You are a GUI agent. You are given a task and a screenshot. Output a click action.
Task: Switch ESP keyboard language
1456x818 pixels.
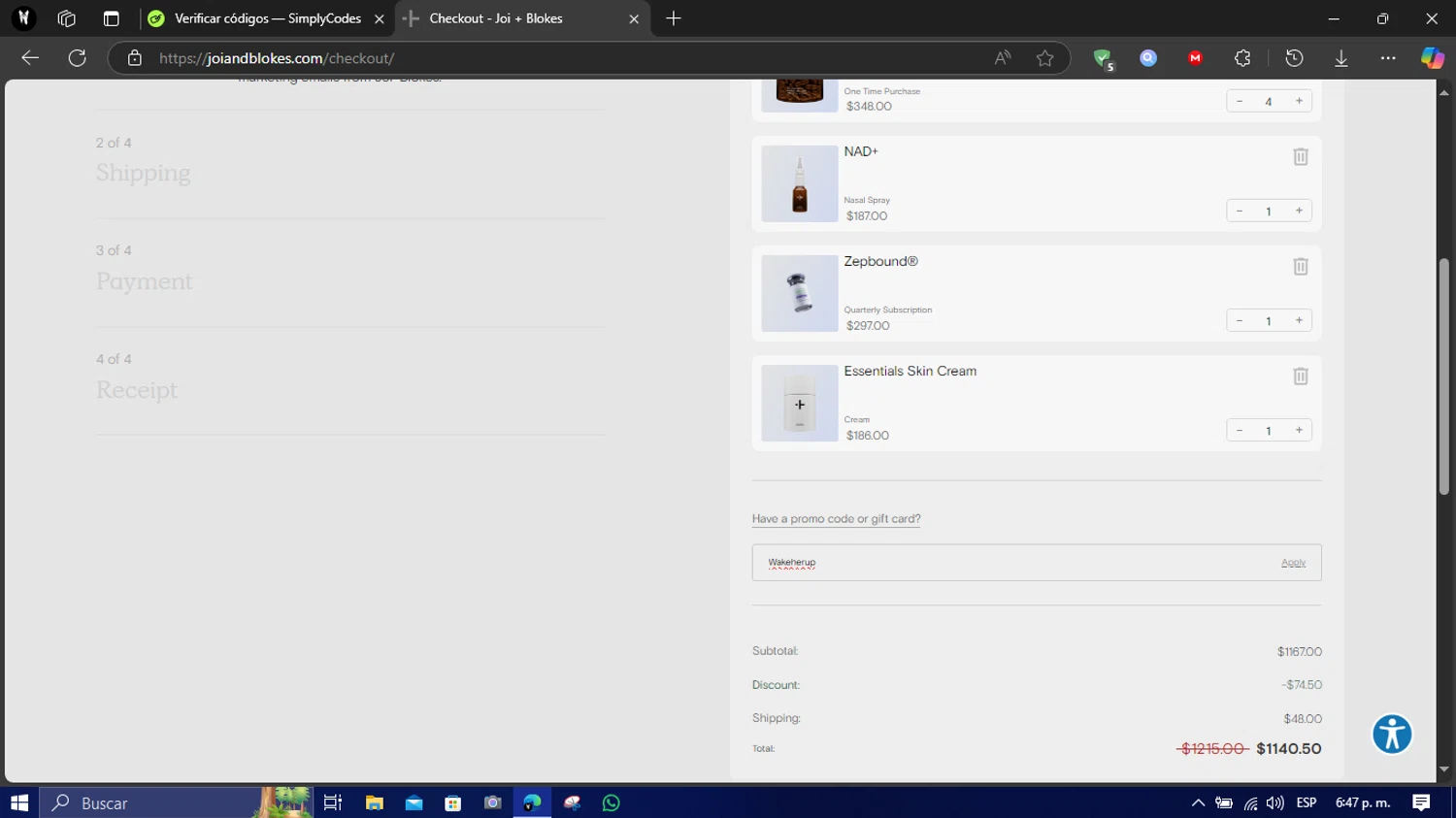tap(1307, 802)
